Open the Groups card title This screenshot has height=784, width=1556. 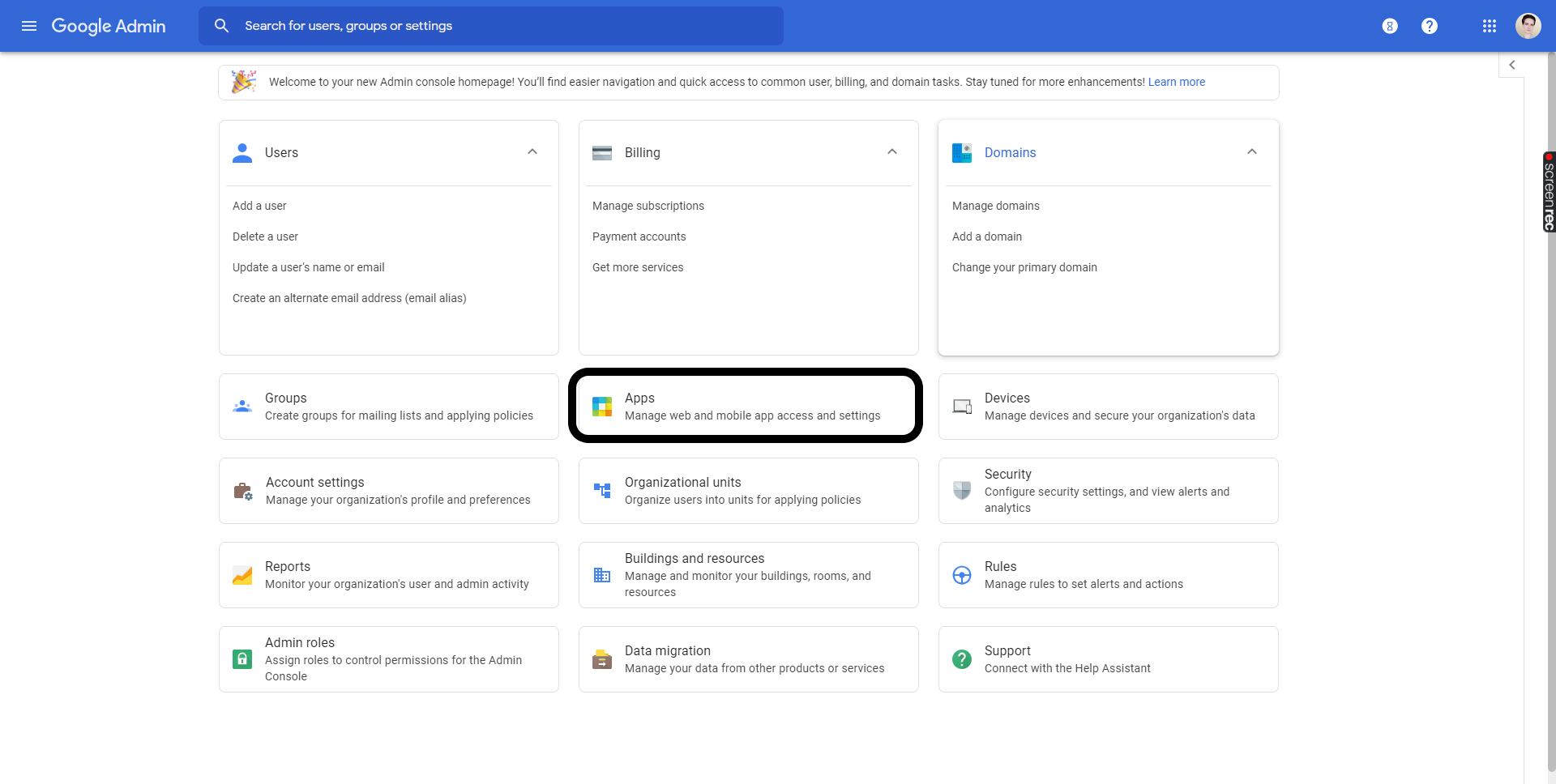click(285, 398)
